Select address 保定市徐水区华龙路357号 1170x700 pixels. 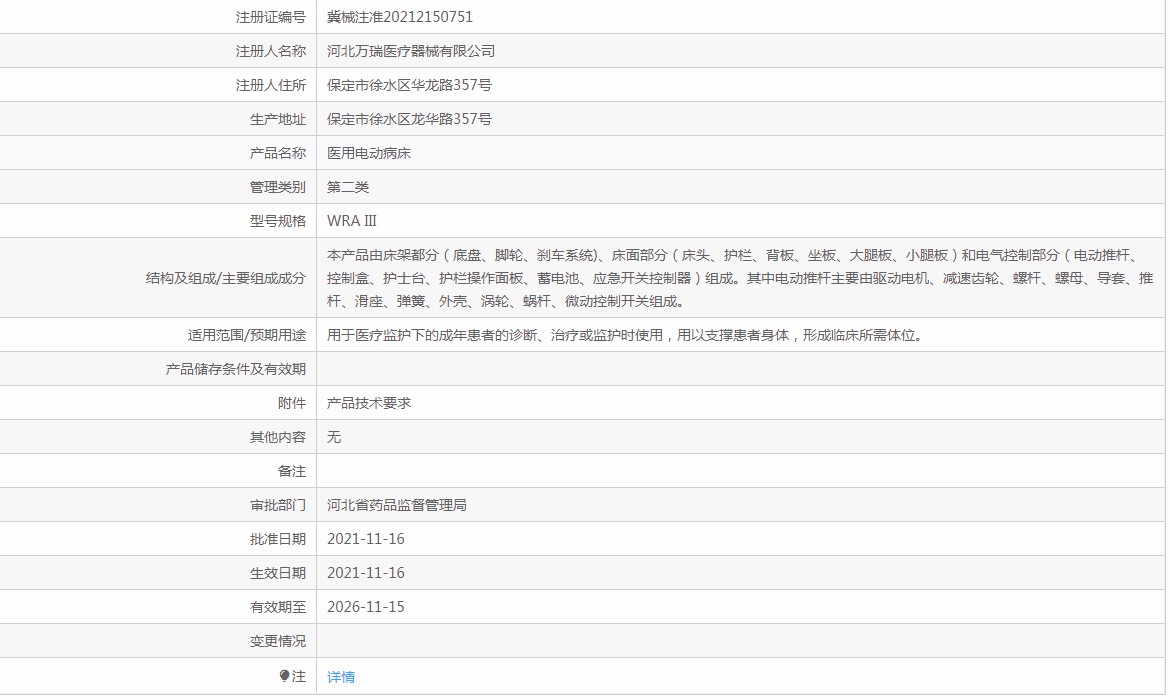[410, 85]
